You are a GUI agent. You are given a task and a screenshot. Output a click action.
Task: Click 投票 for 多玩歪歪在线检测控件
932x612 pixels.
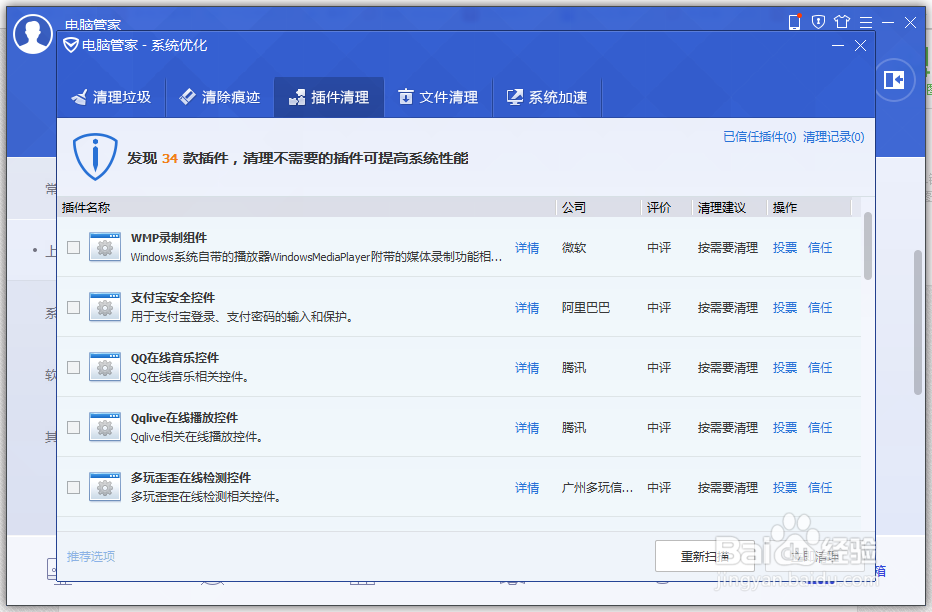[785, 487]
